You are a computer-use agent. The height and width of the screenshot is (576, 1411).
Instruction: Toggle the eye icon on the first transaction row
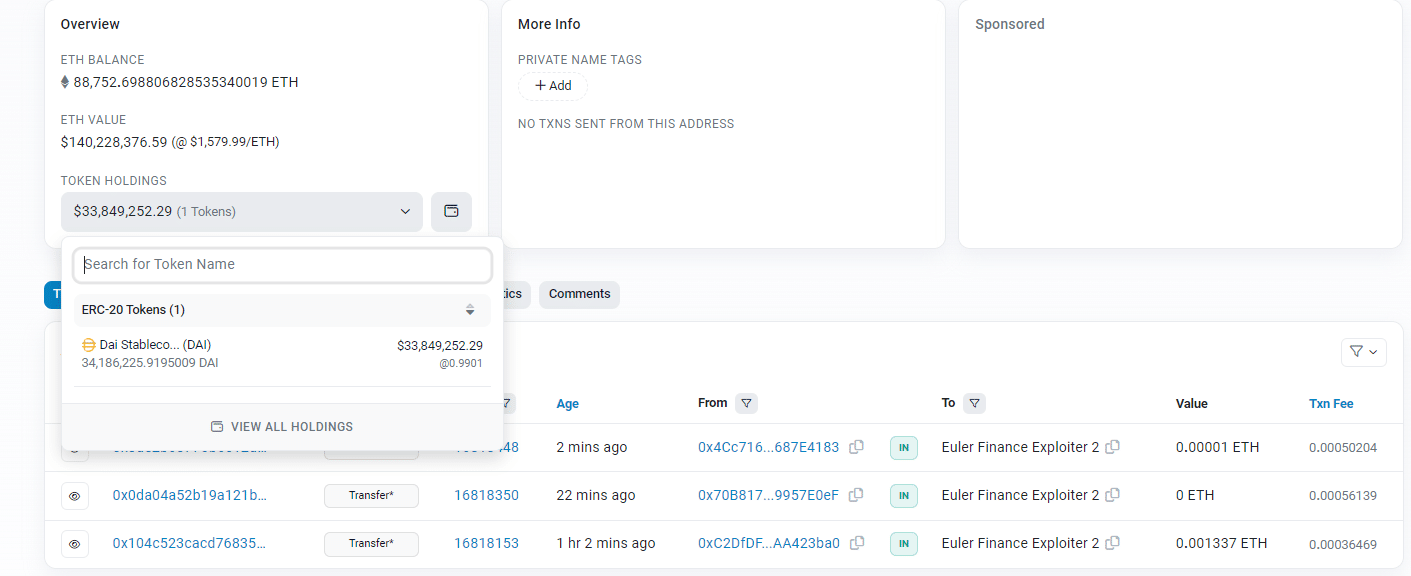pos(75,447)
